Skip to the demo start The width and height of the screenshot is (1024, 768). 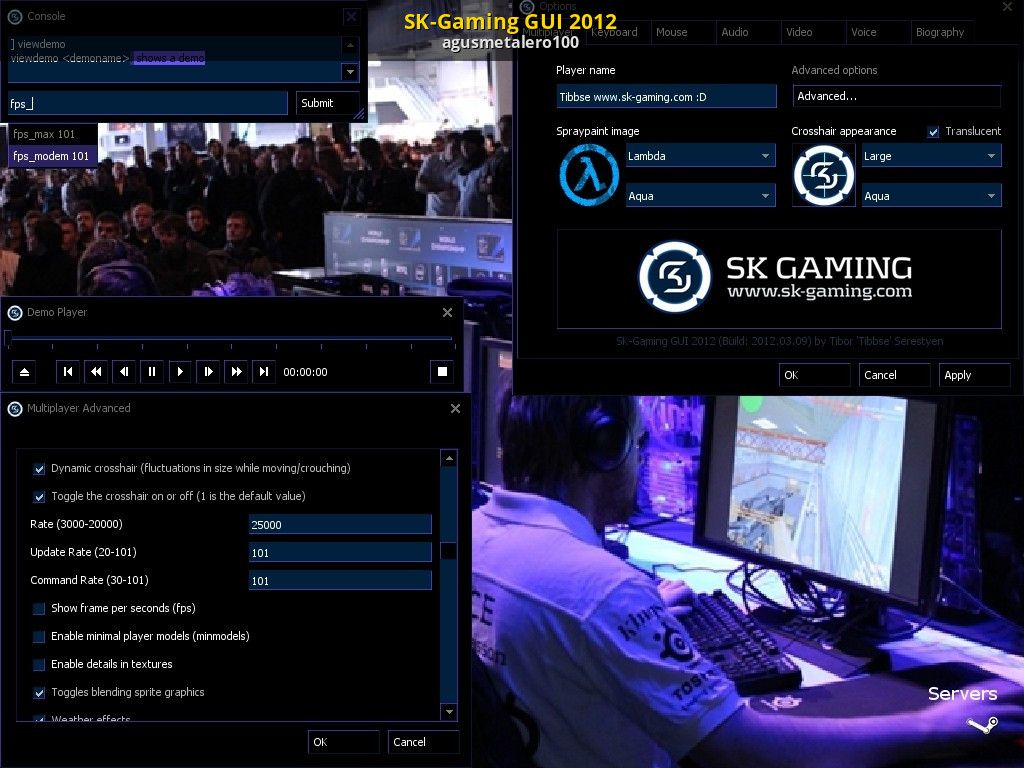click(x=68, y=372)
